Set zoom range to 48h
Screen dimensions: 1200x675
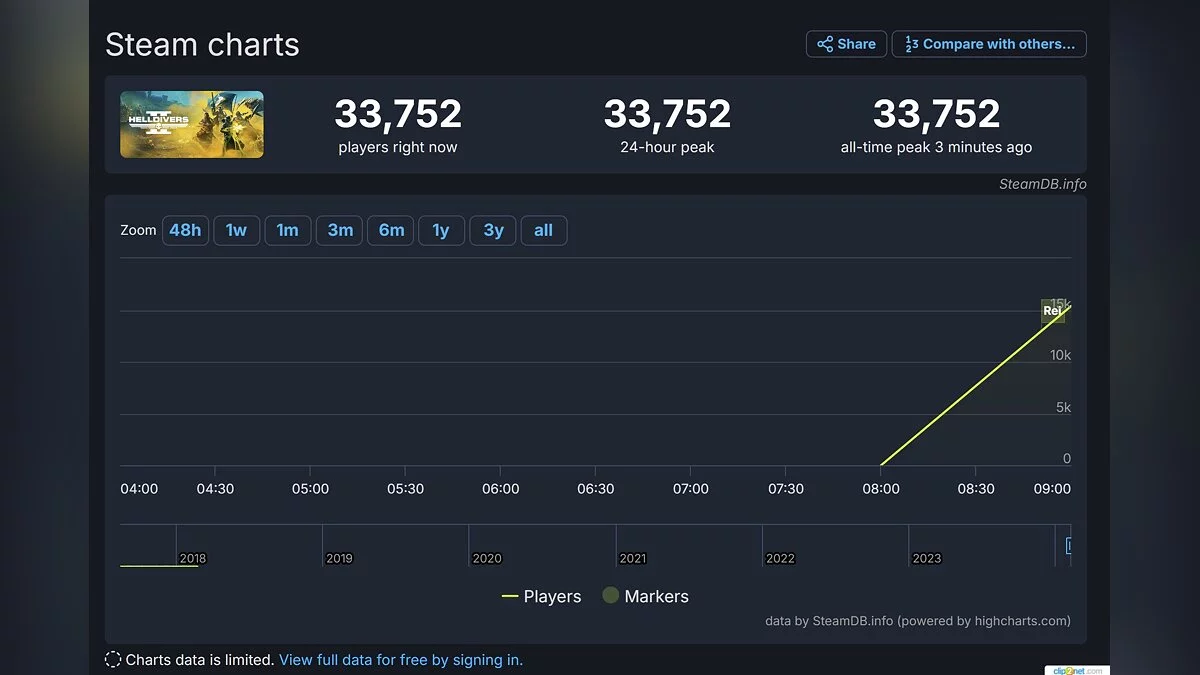185,230
